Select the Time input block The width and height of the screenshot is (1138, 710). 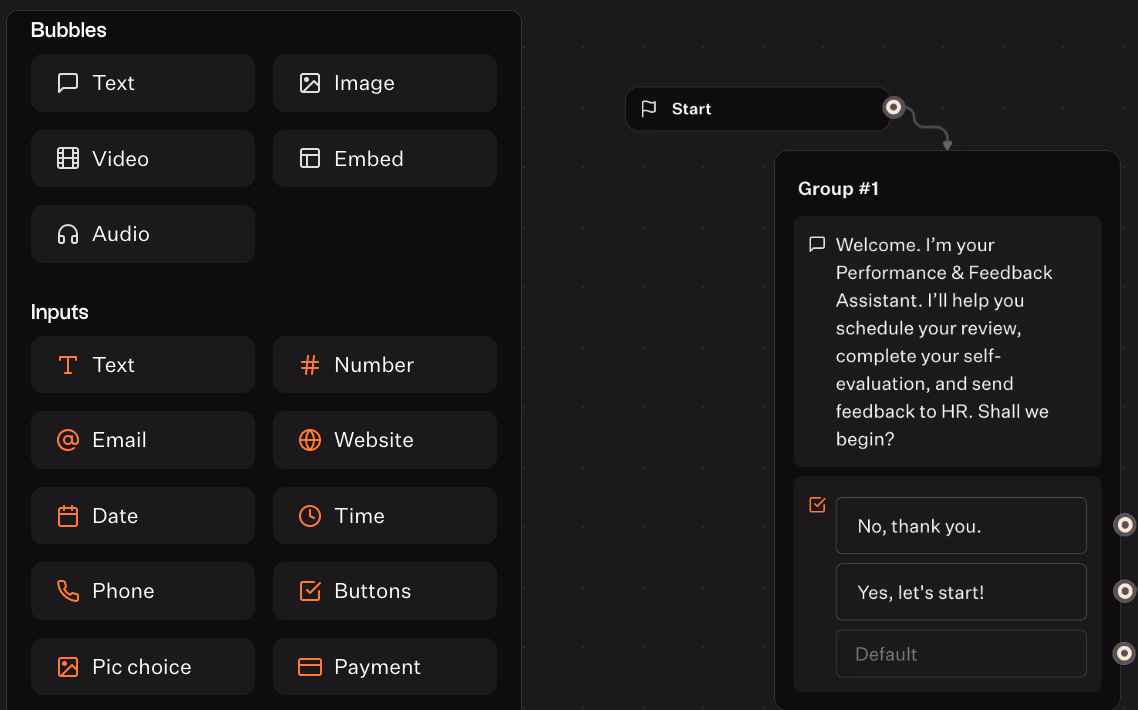[x=384, y=516]
